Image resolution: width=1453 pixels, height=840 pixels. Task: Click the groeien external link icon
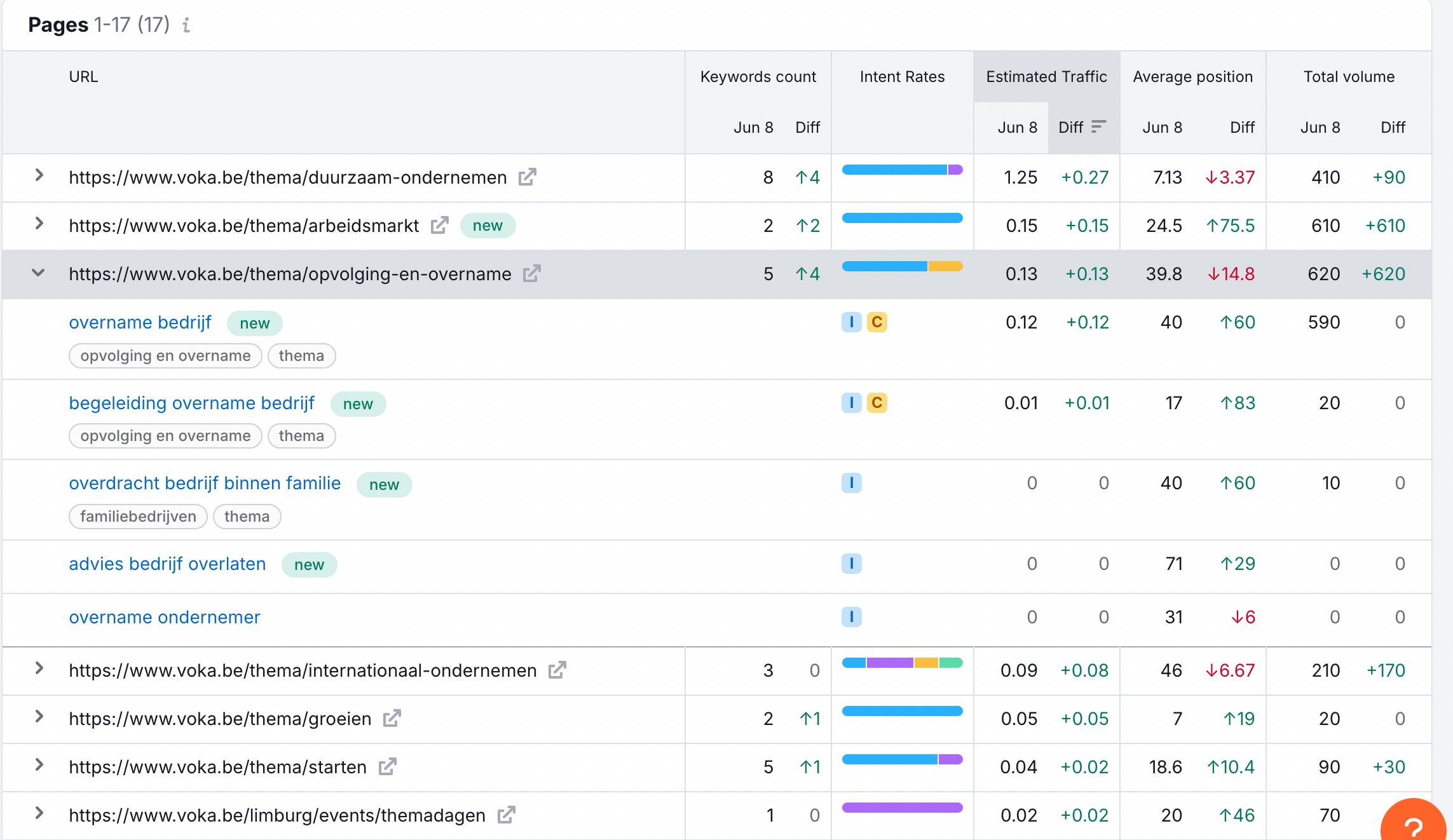[x=392, y=719]
